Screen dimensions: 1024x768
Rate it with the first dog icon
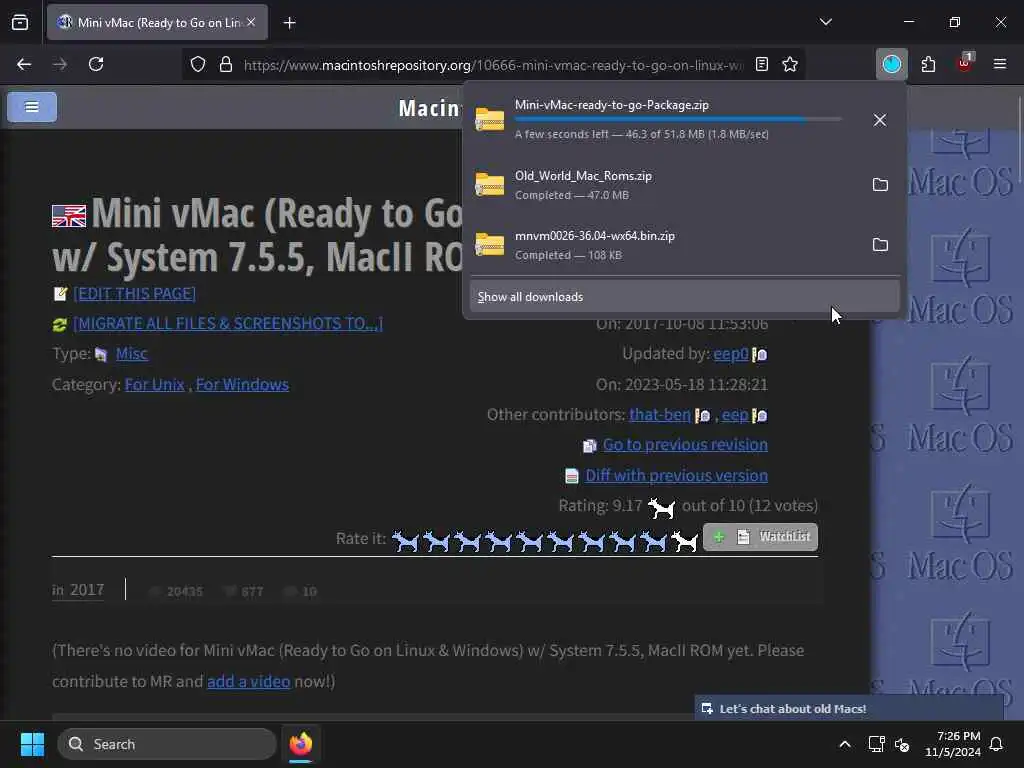click(x=405, y=541)
